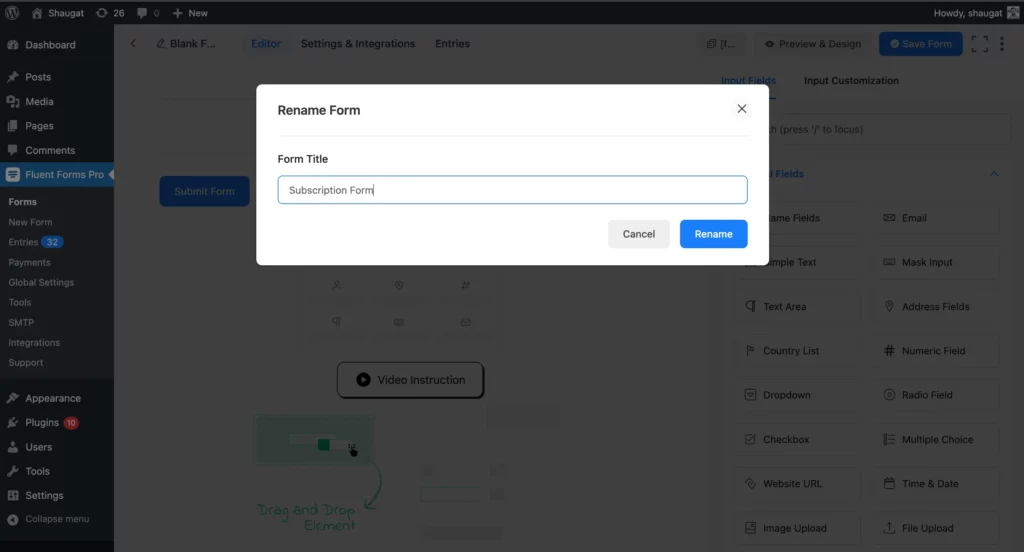The image size is (1024, 552).
Task: Collapse the General Fields section chevron
Action: tap(993, 174)
